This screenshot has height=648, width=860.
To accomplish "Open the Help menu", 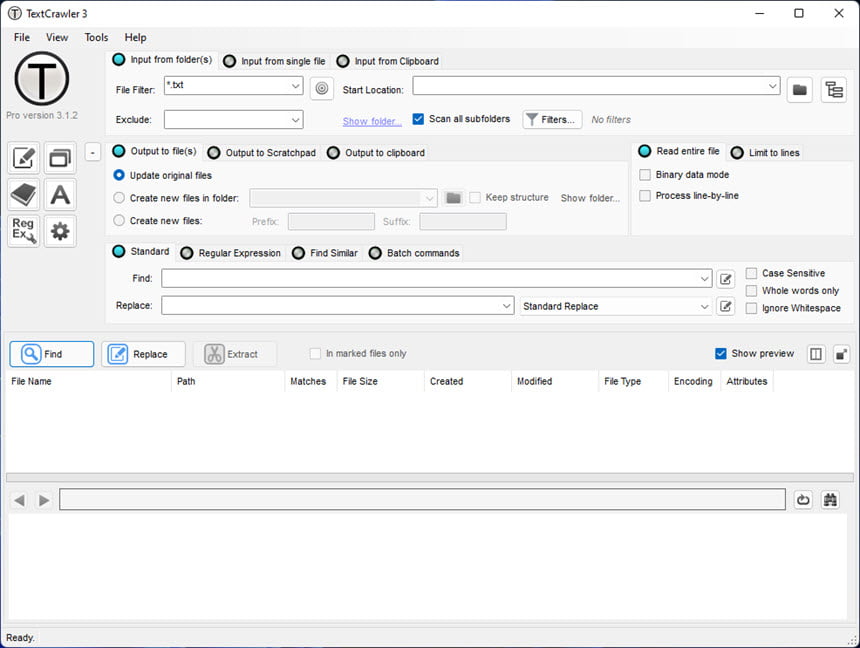I will click(x=135, y=37).
